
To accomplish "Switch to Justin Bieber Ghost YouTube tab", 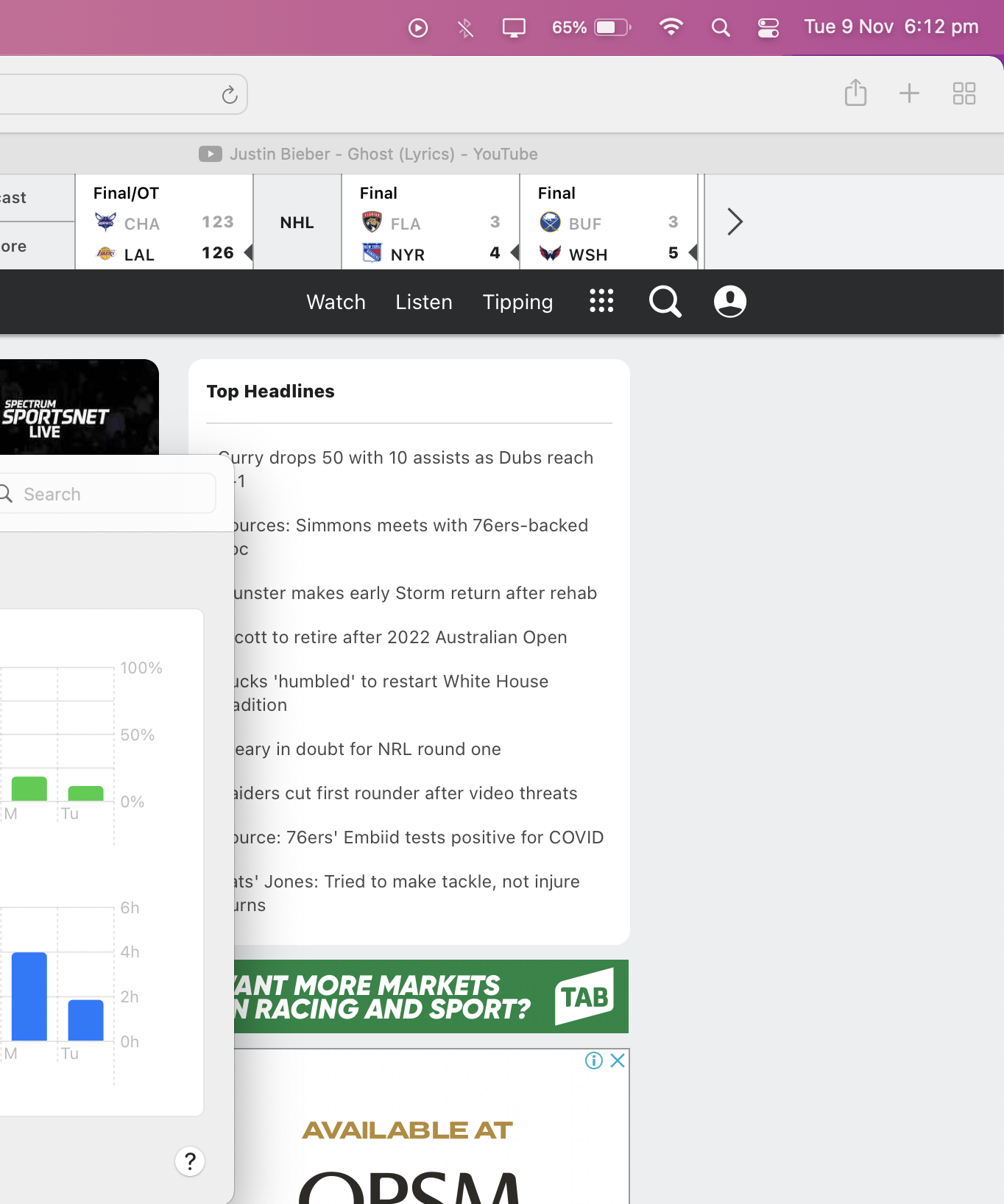I will [368, 154].
